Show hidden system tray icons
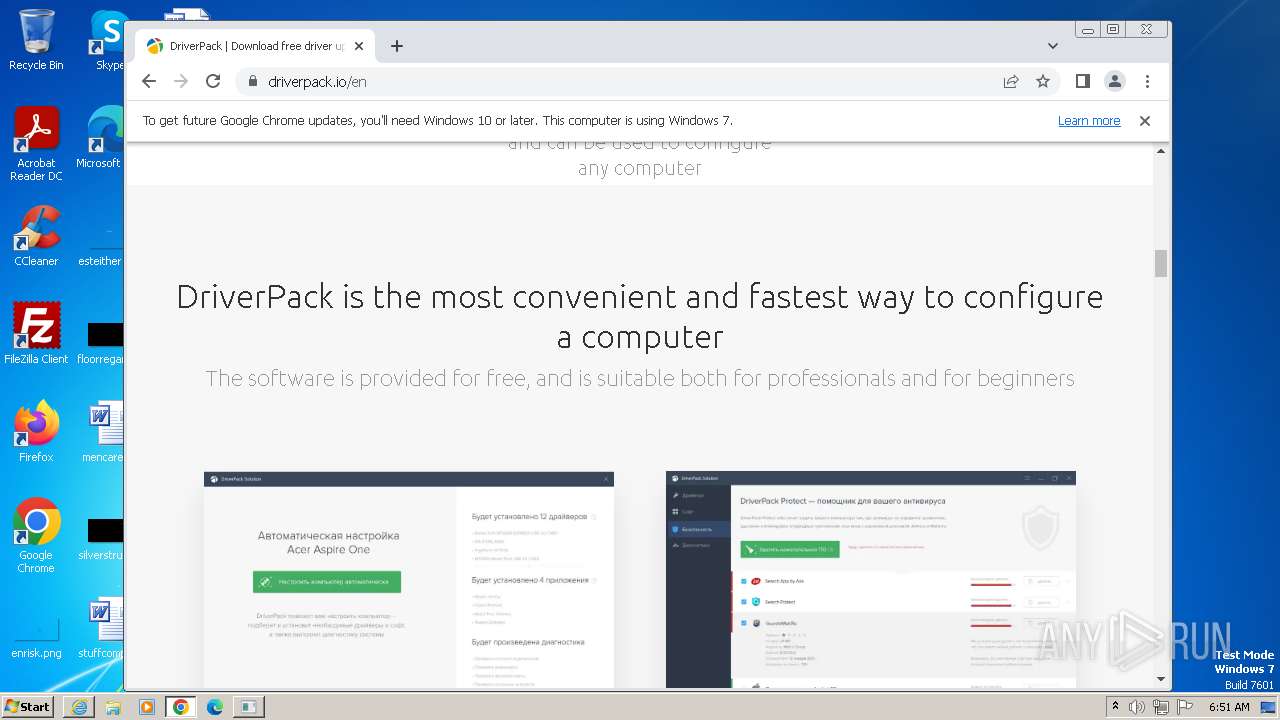The image size is (1280, 720). click(1116, 707)
